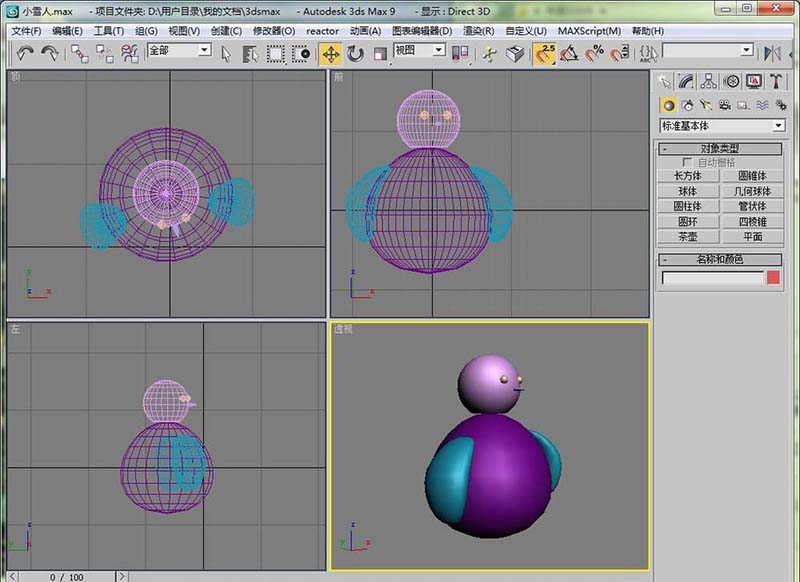The width and height of the screenshot is (800, 582).
Task: Open the 编辑(E) menu
Action: [67, 31]
